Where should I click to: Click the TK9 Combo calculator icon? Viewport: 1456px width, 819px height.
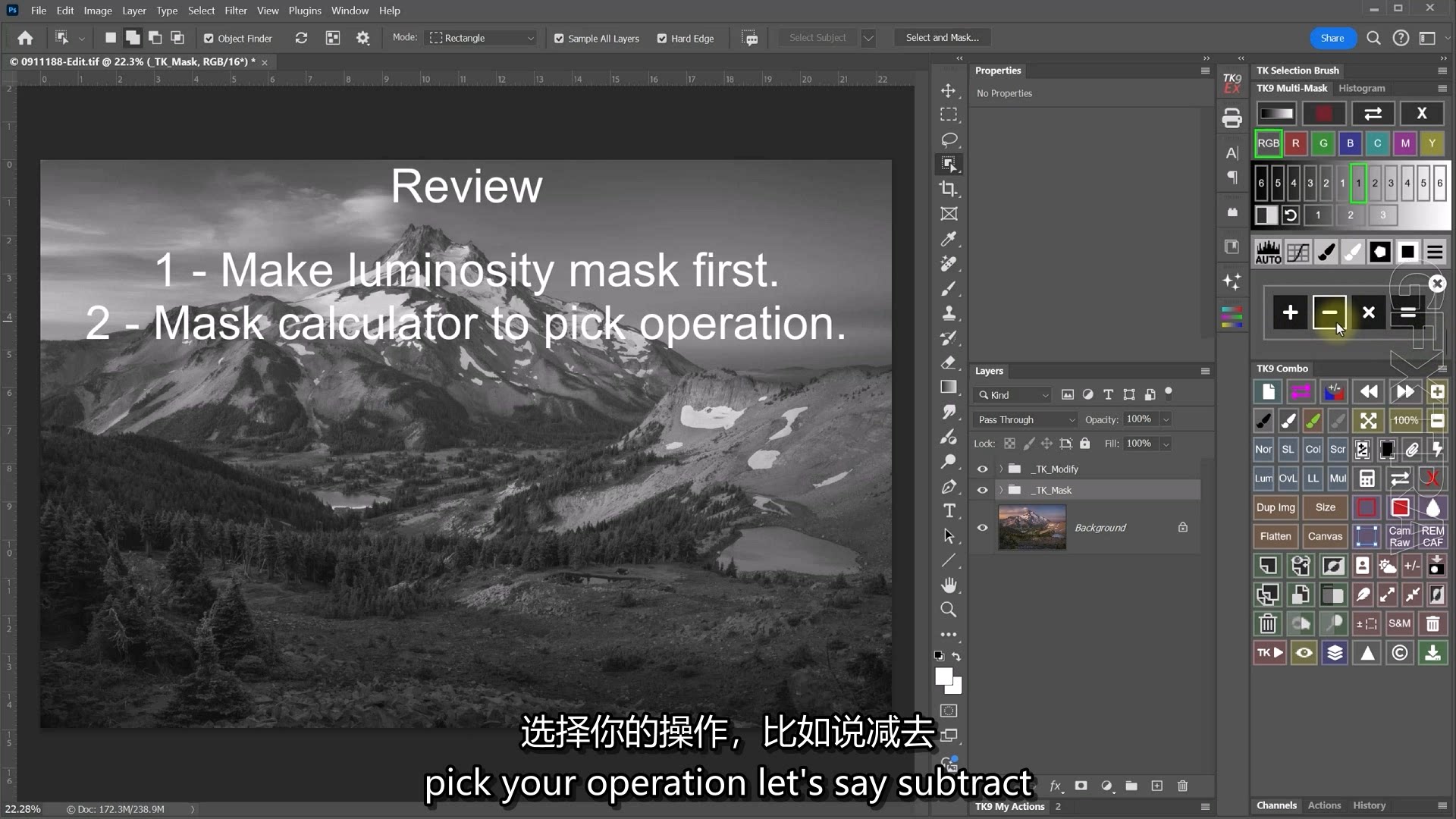pos(1367,479)
